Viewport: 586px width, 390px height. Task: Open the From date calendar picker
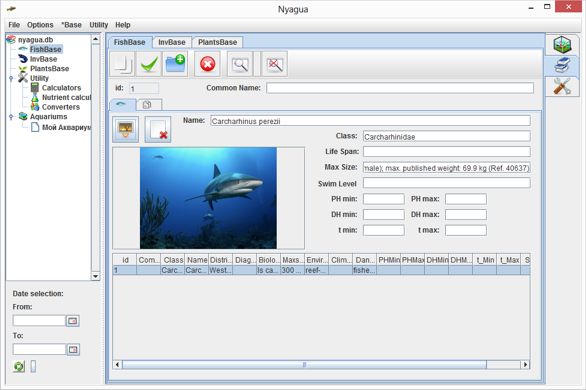(x=73, y=321)
